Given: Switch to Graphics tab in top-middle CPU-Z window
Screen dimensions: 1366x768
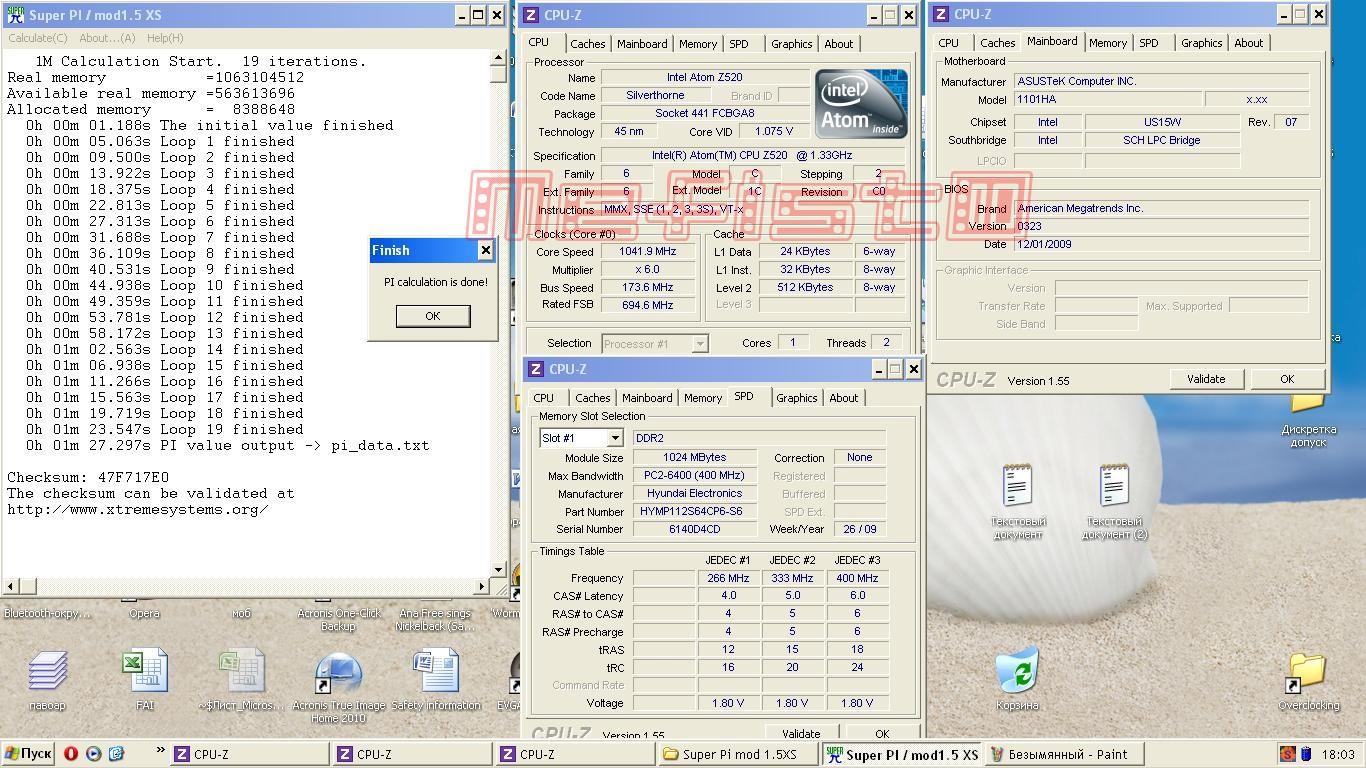Looking at the screenshot, I should [x=792, y=44].
